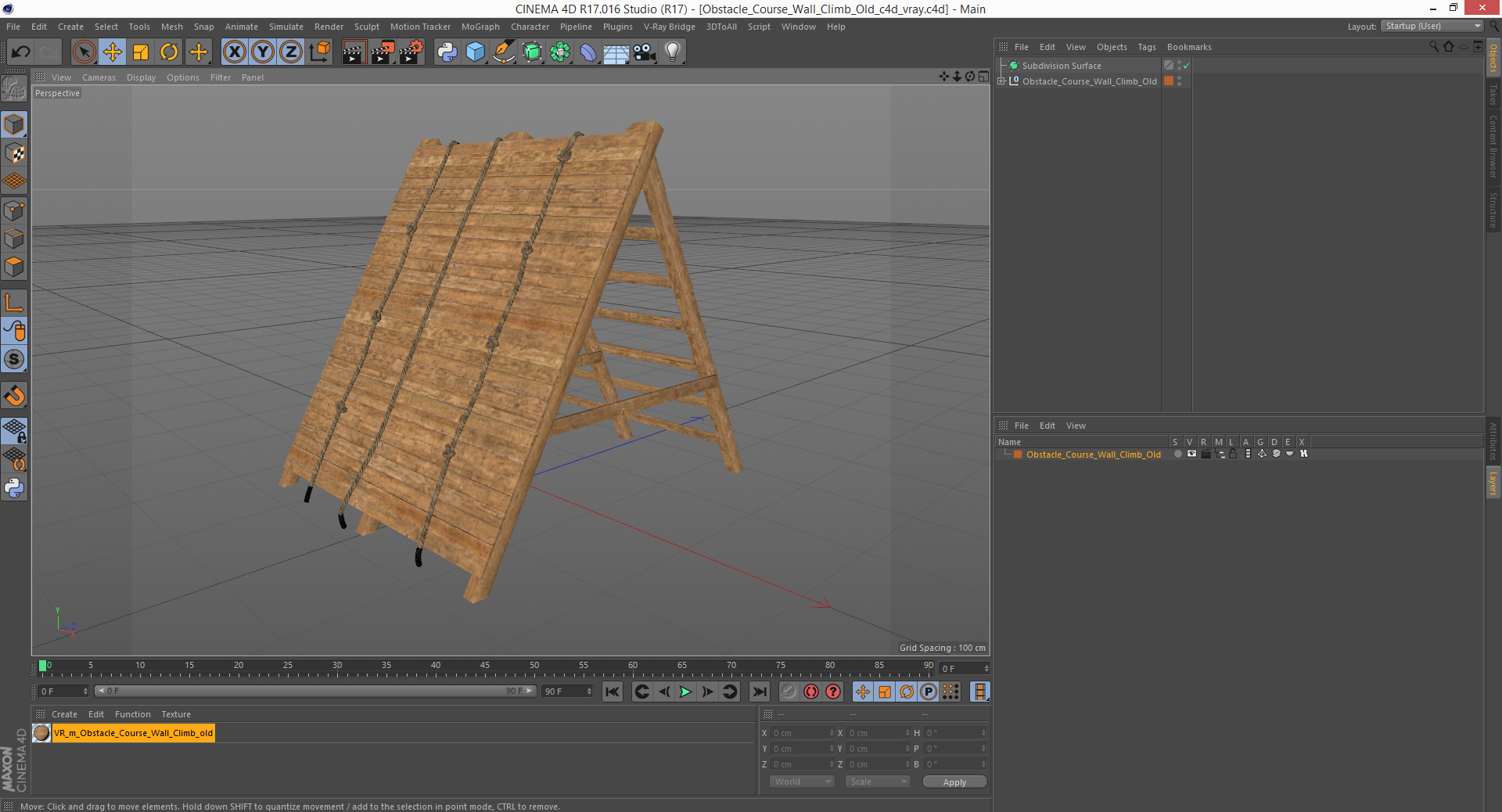Image resolution: width=1502 pixels, height=812 pixels.
Task: Open the V-Ray Bridge menu
Action: [669, 27]
